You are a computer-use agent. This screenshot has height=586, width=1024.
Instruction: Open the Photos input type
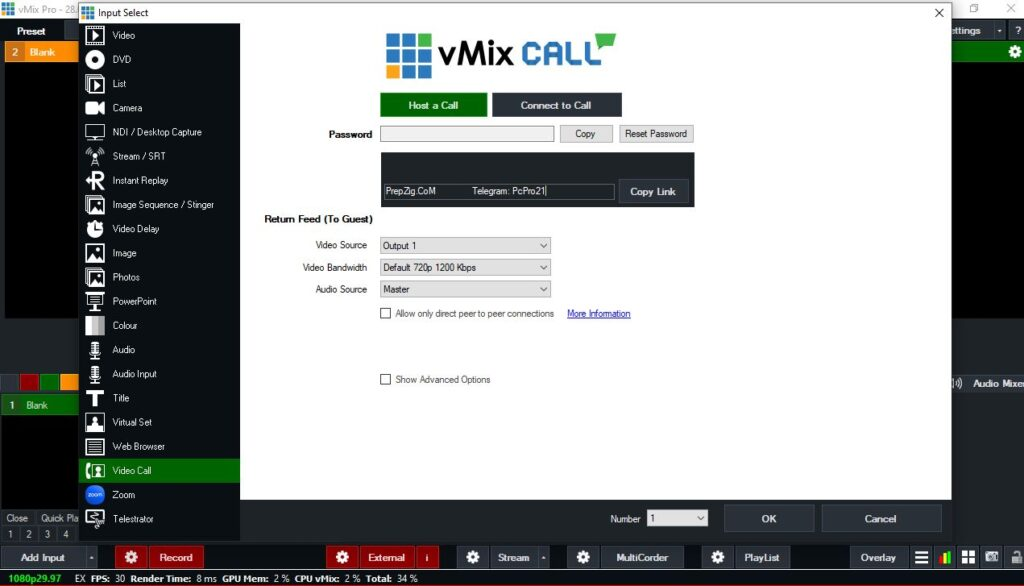pos(159,277)
